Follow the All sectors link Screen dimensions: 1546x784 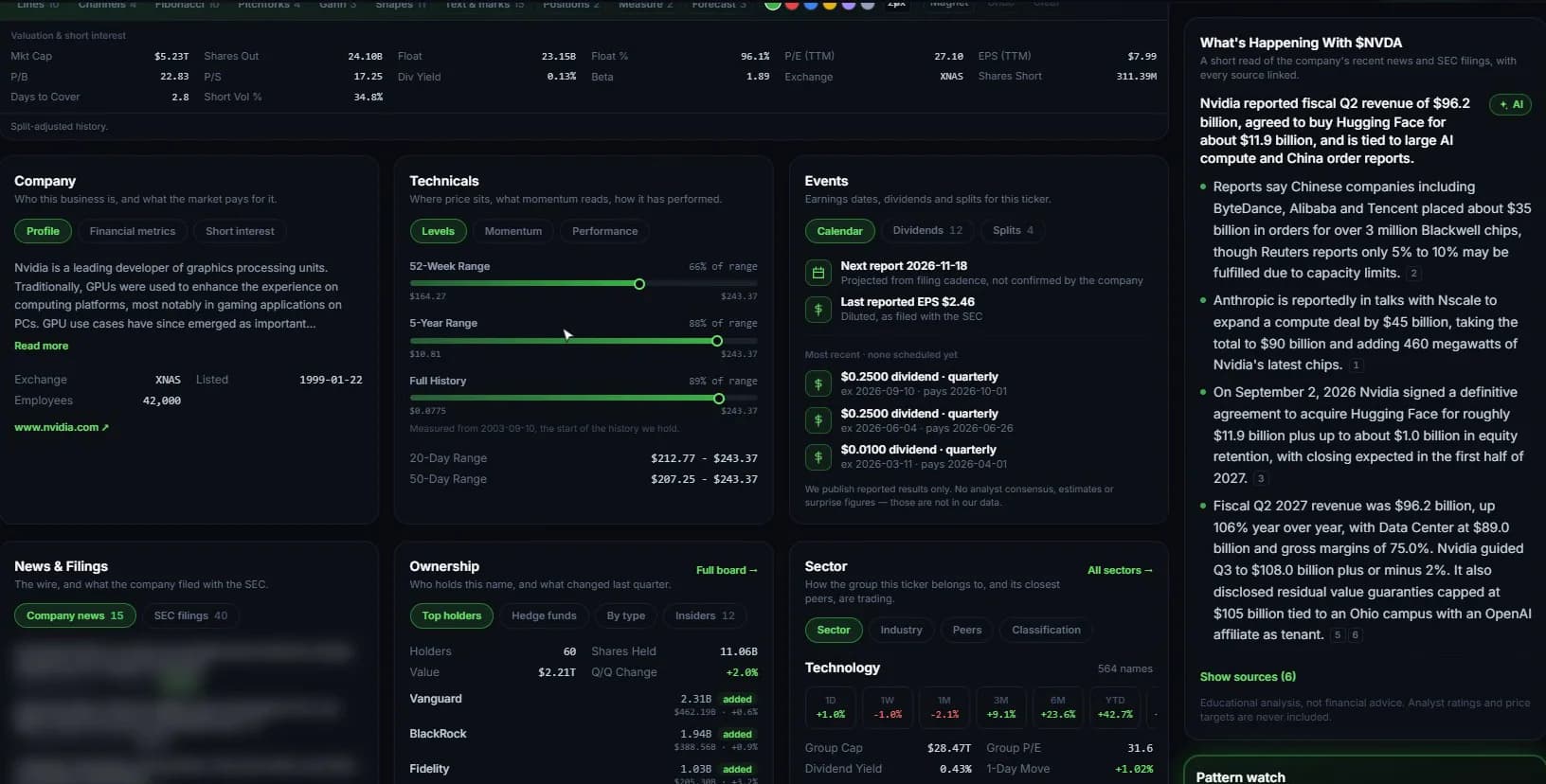tap(1120, 570)
